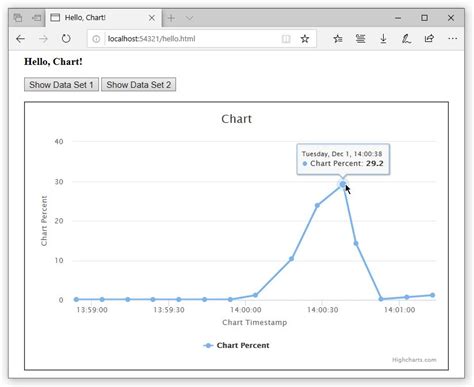474x387 pixels.
Task: Add page to favorites star icon
Action: (304, 39)
